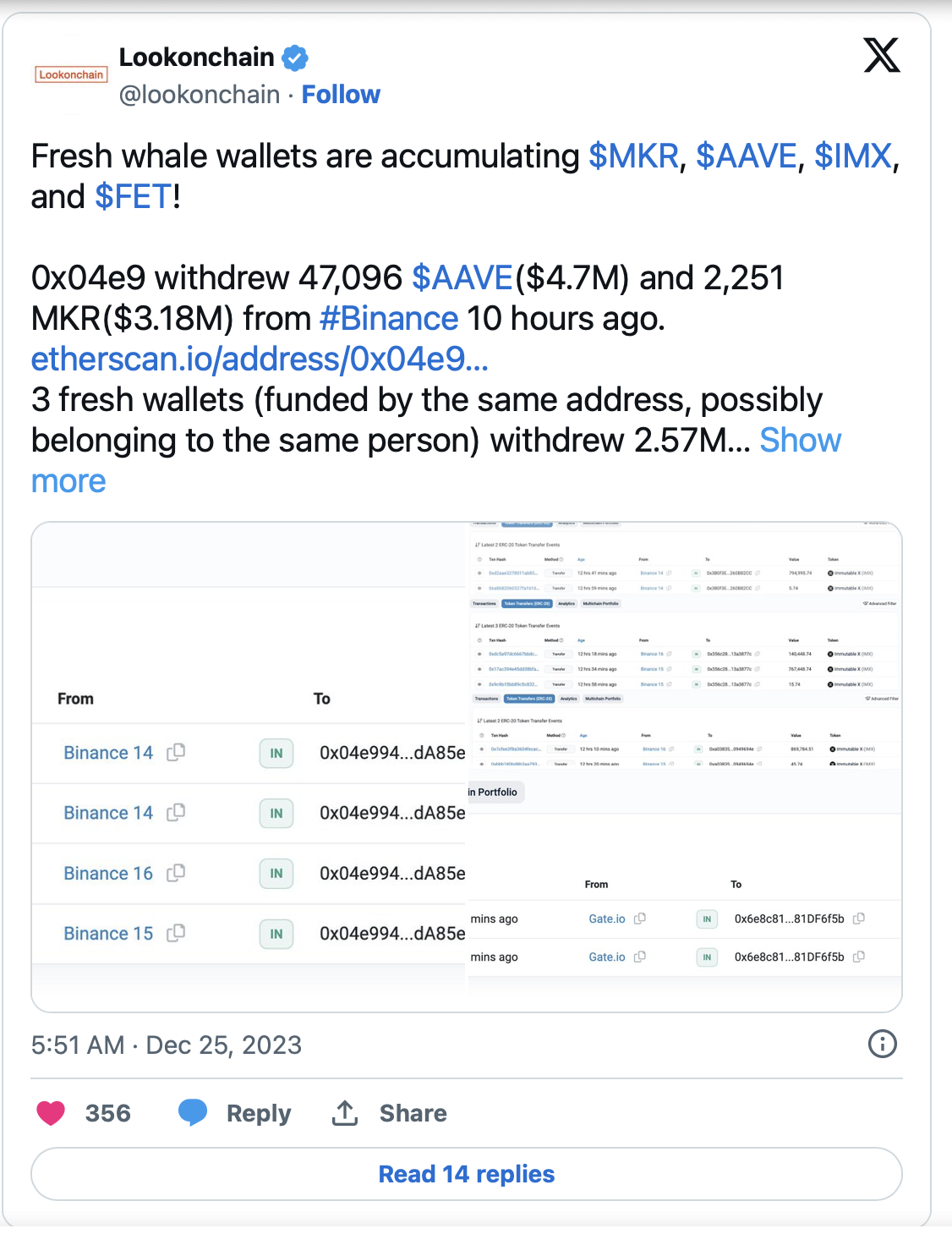952x1245 pixels.
Task: Expand the tweet with Show more
Action: point(800,440)
